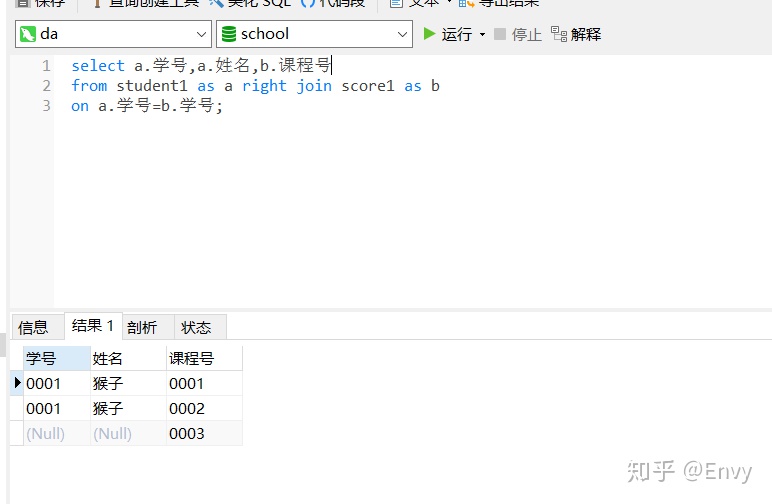Open the 'da' connection dropdown
Image resolution: width=772 pixels, height=504 pixels.
[201, 34]
